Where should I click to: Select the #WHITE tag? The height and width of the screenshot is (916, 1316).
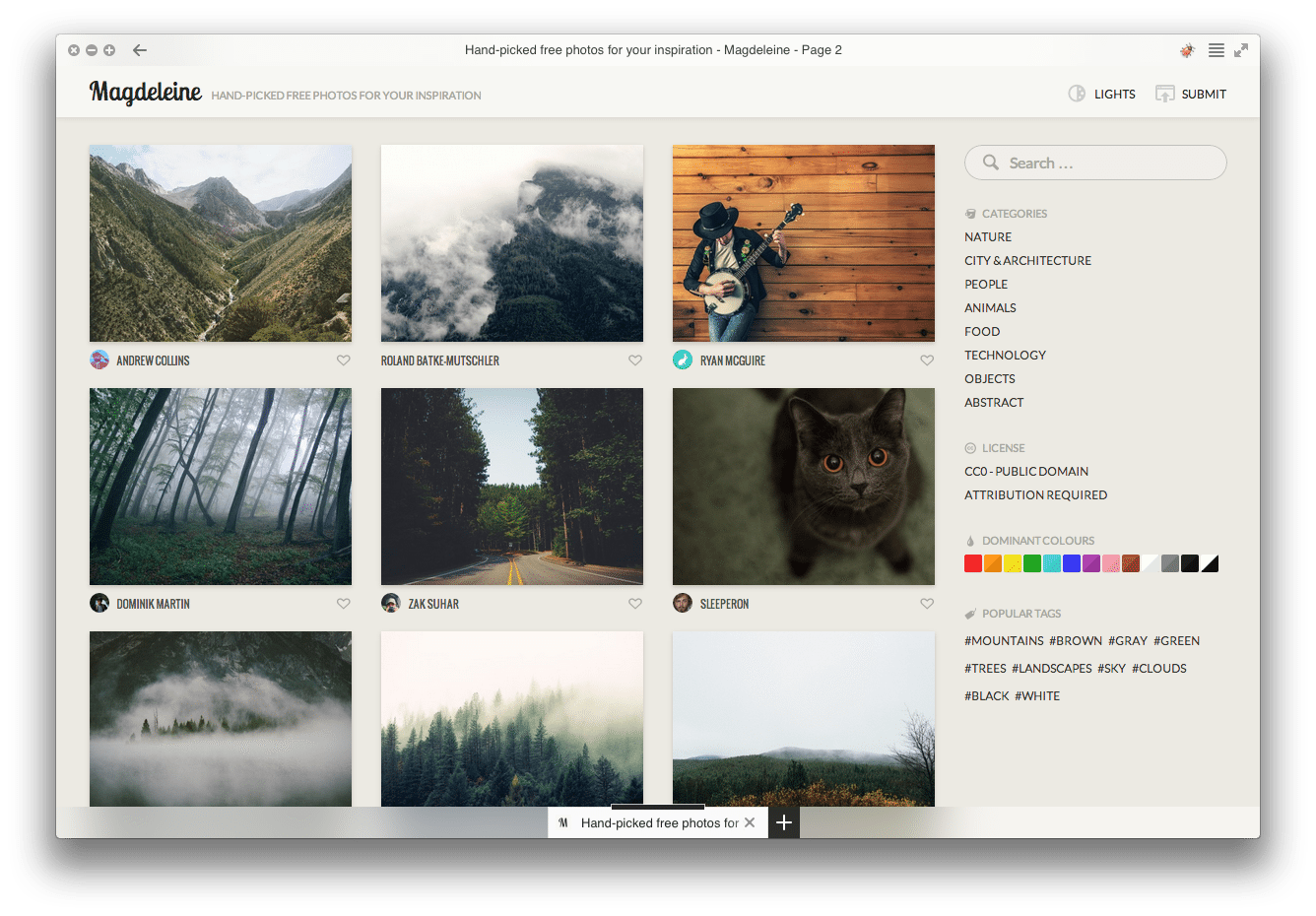[1037, 696]
